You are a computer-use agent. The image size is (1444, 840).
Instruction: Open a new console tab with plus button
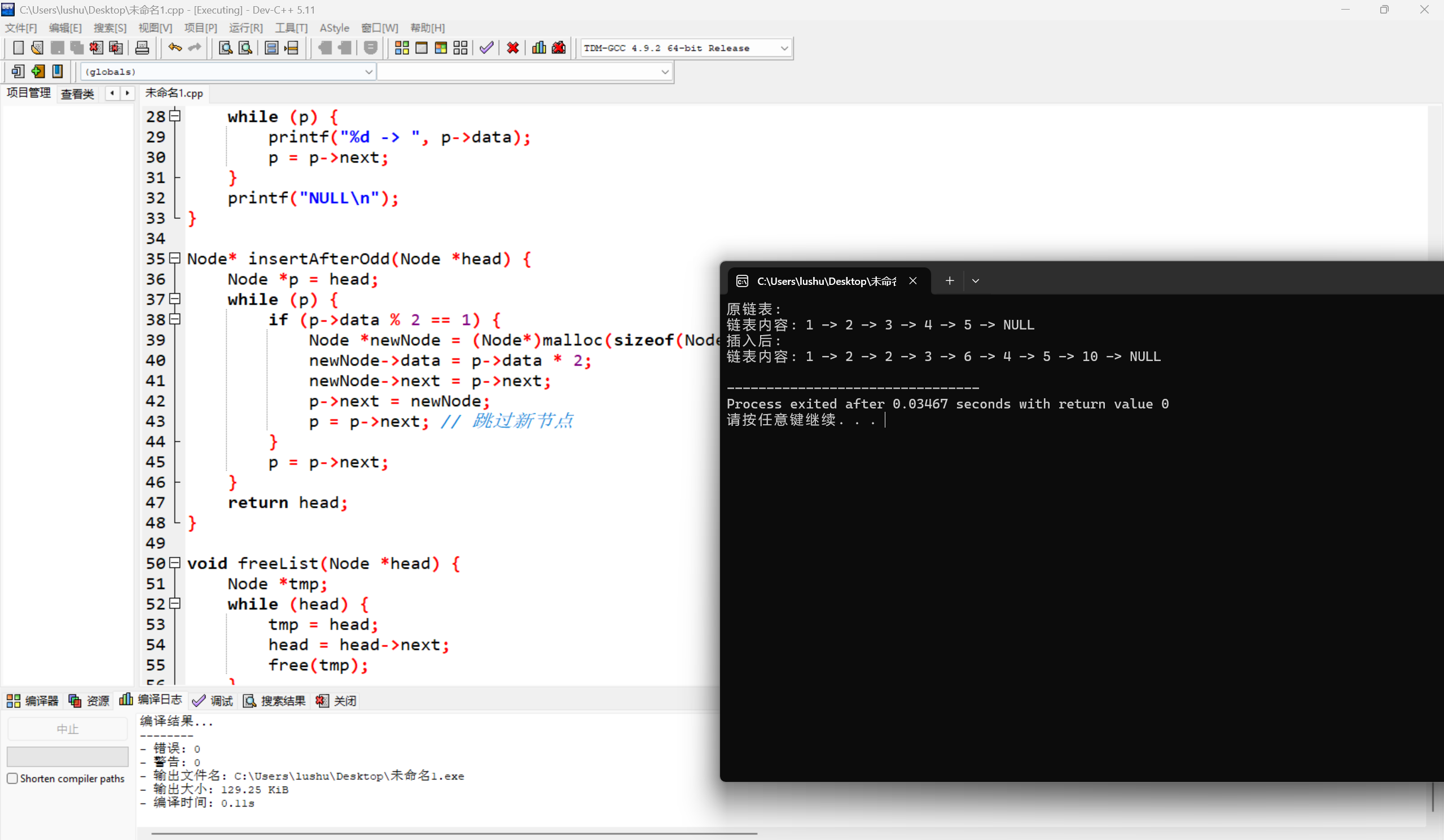click(950, 281)
